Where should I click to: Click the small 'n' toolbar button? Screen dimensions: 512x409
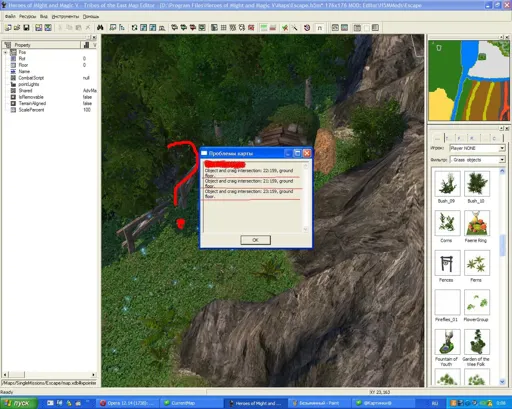pyautogui.click(x=319, y=28)
